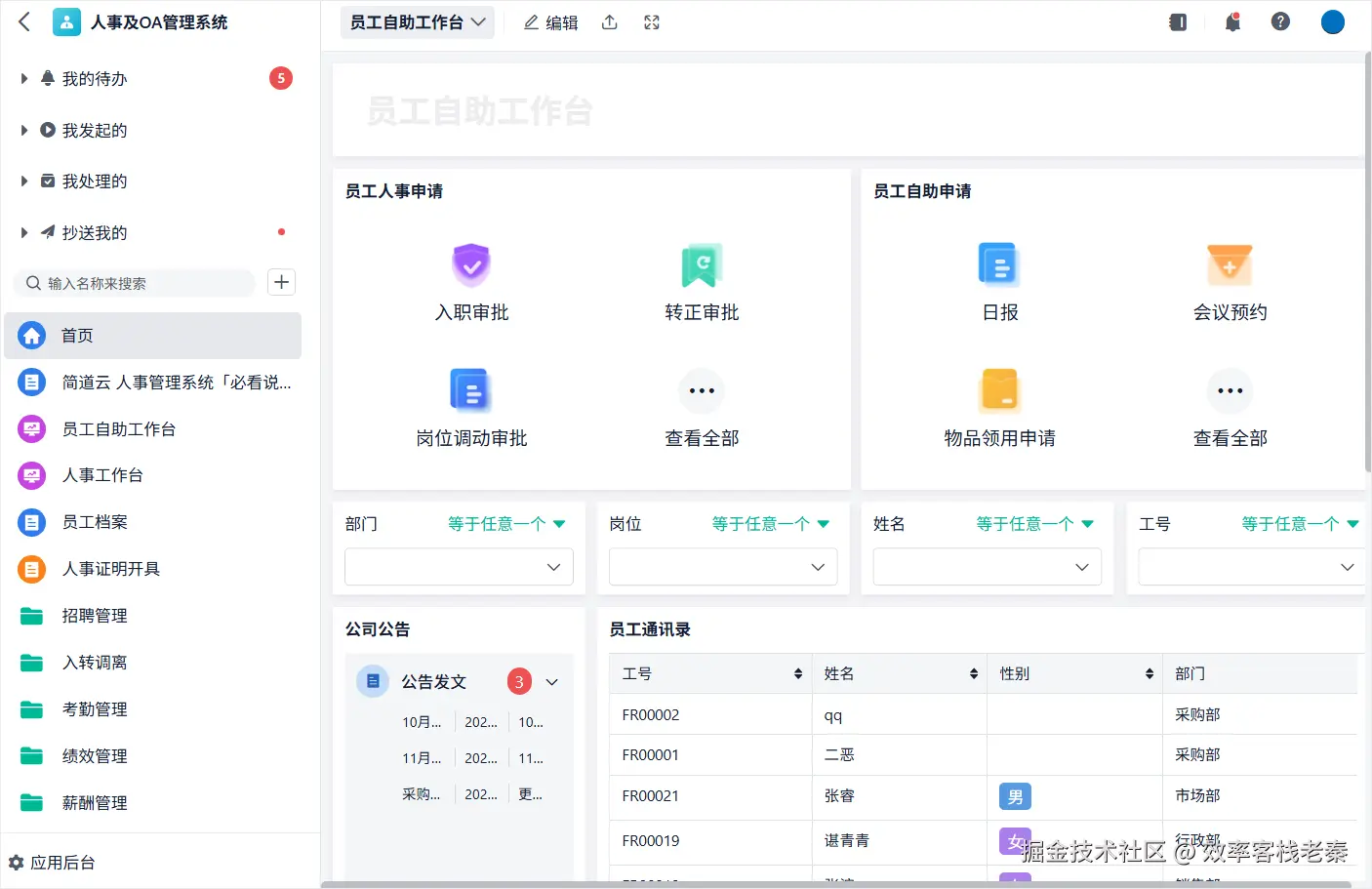Open 绩效管理 folder

tap(153, 756)
